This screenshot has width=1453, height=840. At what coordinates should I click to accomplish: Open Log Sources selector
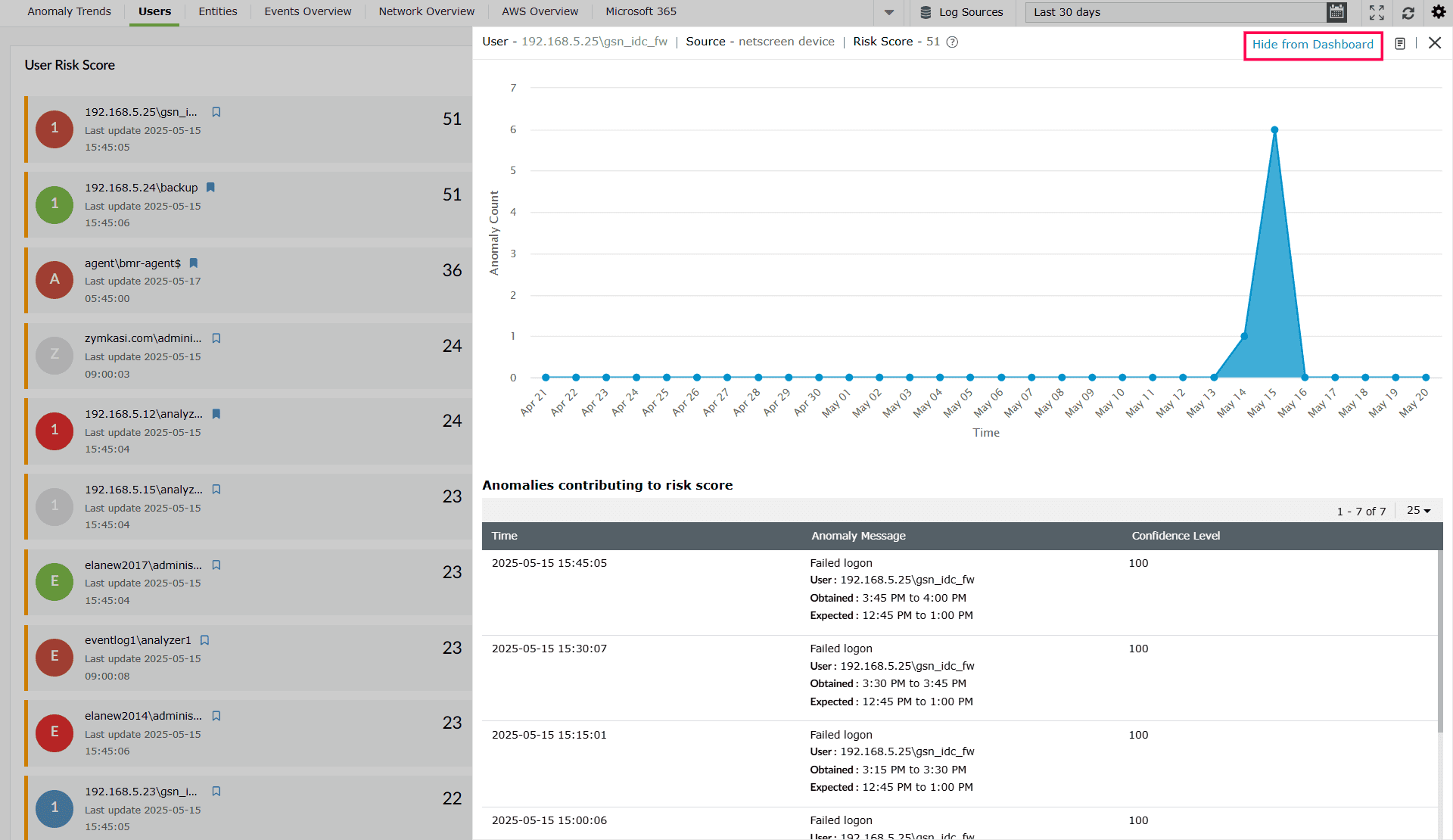click(963, 12)
